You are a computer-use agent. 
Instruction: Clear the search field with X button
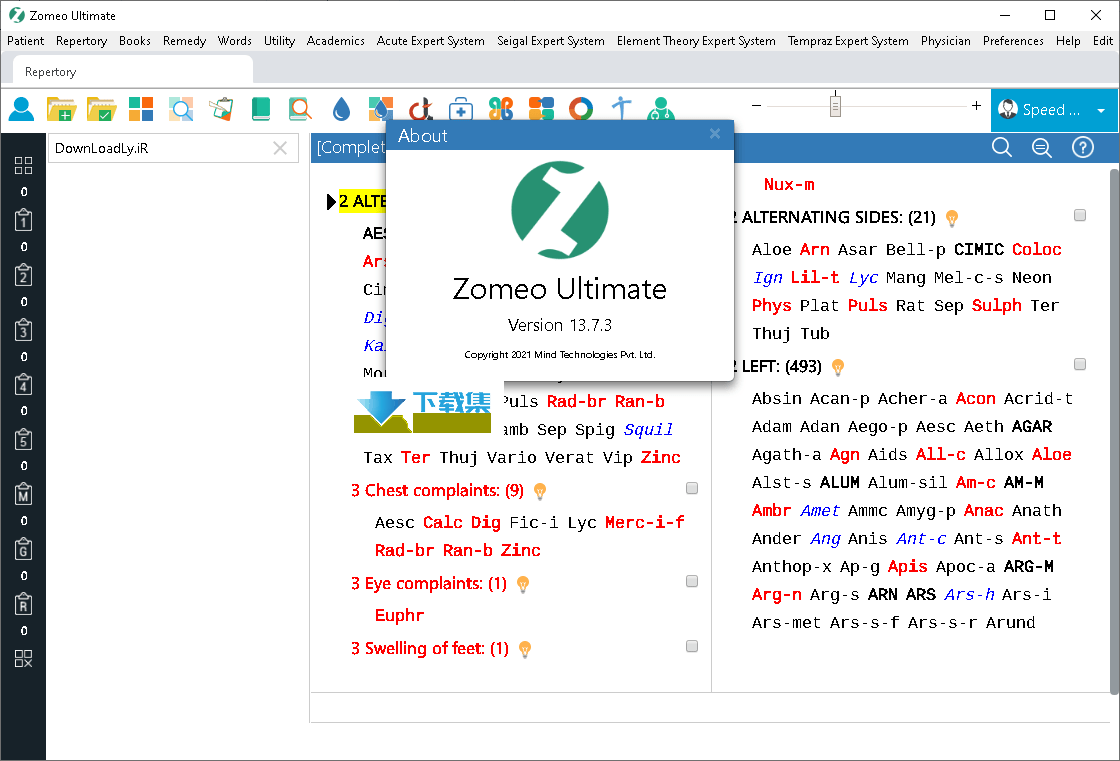280,148
